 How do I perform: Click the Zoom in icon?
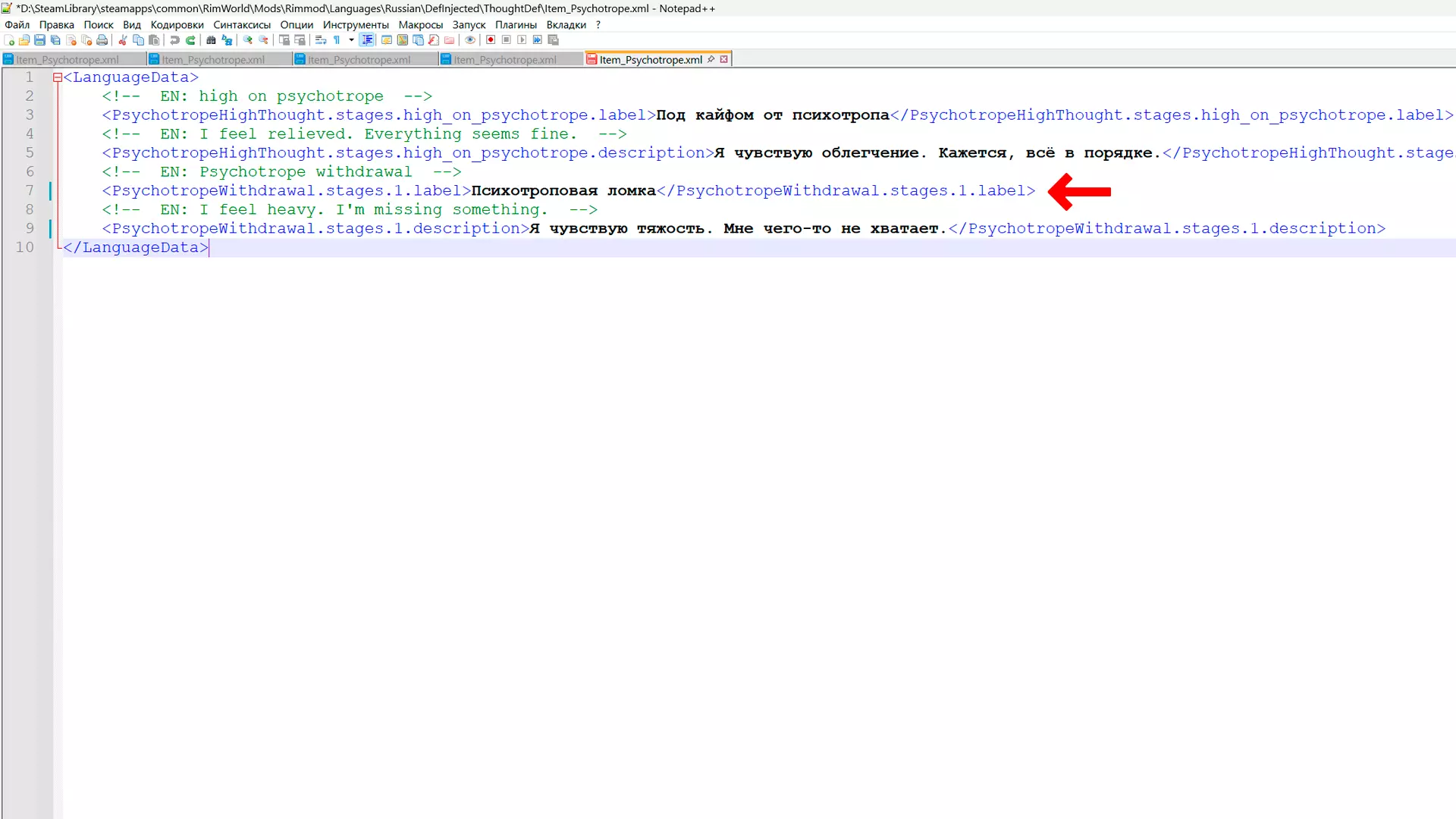point(247,40)
